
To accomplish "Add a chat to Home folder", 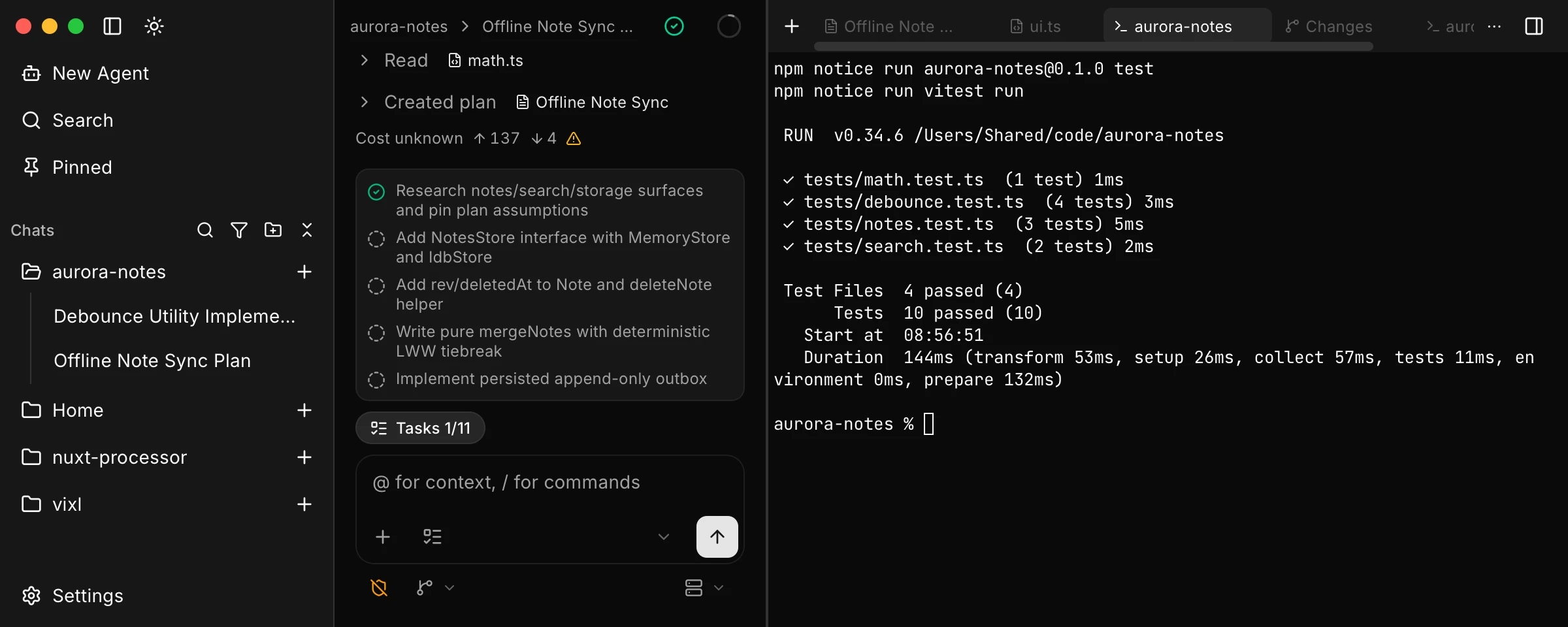I will (x=304, y=410).
